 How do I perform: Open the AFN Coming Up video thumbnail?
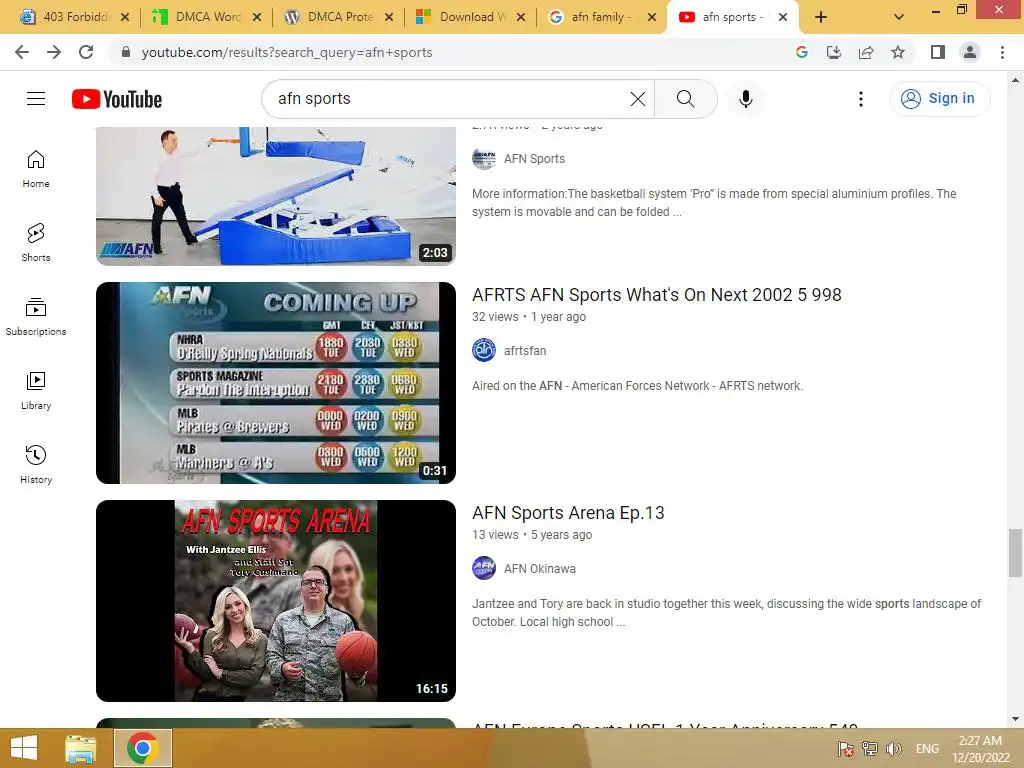pyautogui.click(x=276, y=383)
